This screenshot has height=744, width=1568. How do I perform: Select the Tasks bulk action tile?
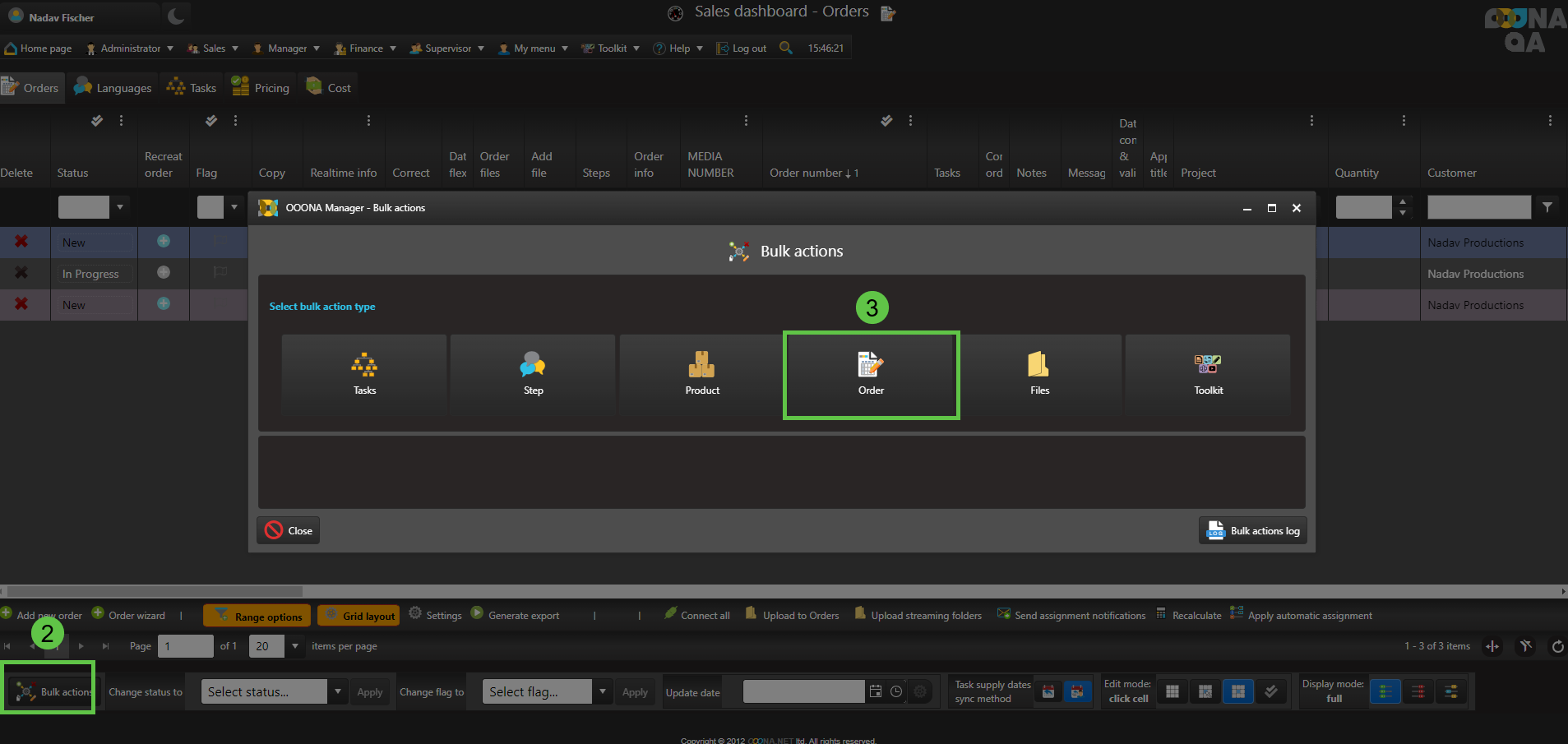[364, 374]
